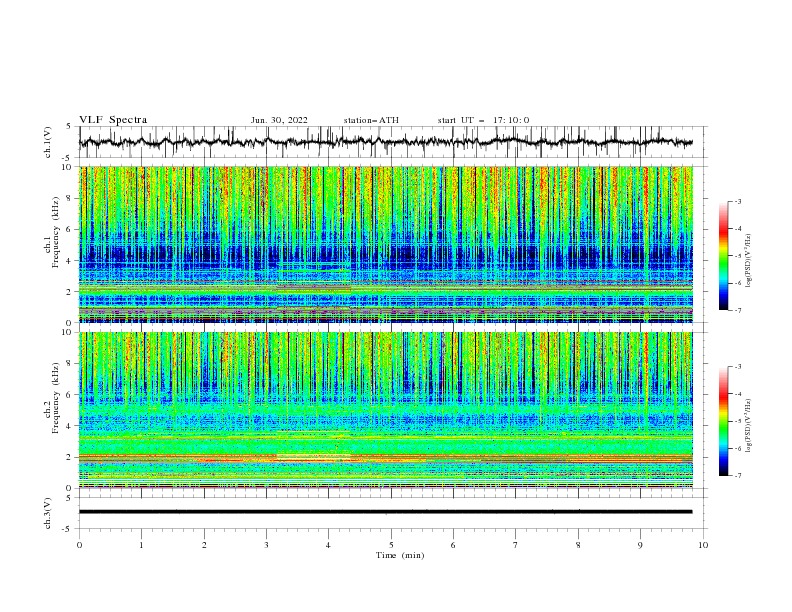Screen dimensions: 792x612
Task: Select the log(PSD) label beside ch.2 color bar
Action: [749, 426]
